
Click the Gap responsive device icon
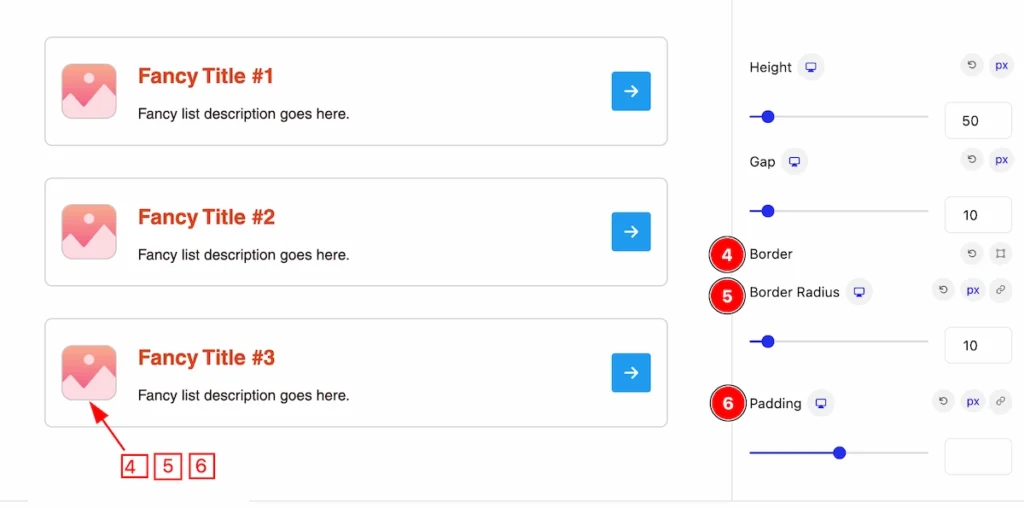(794, 161)
